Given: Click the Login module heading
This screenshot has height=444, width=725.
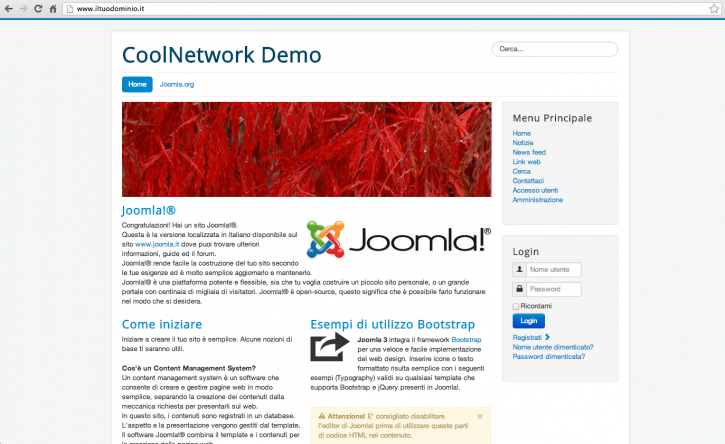Looking at the screenshot, I should click(x=525, y=252).
